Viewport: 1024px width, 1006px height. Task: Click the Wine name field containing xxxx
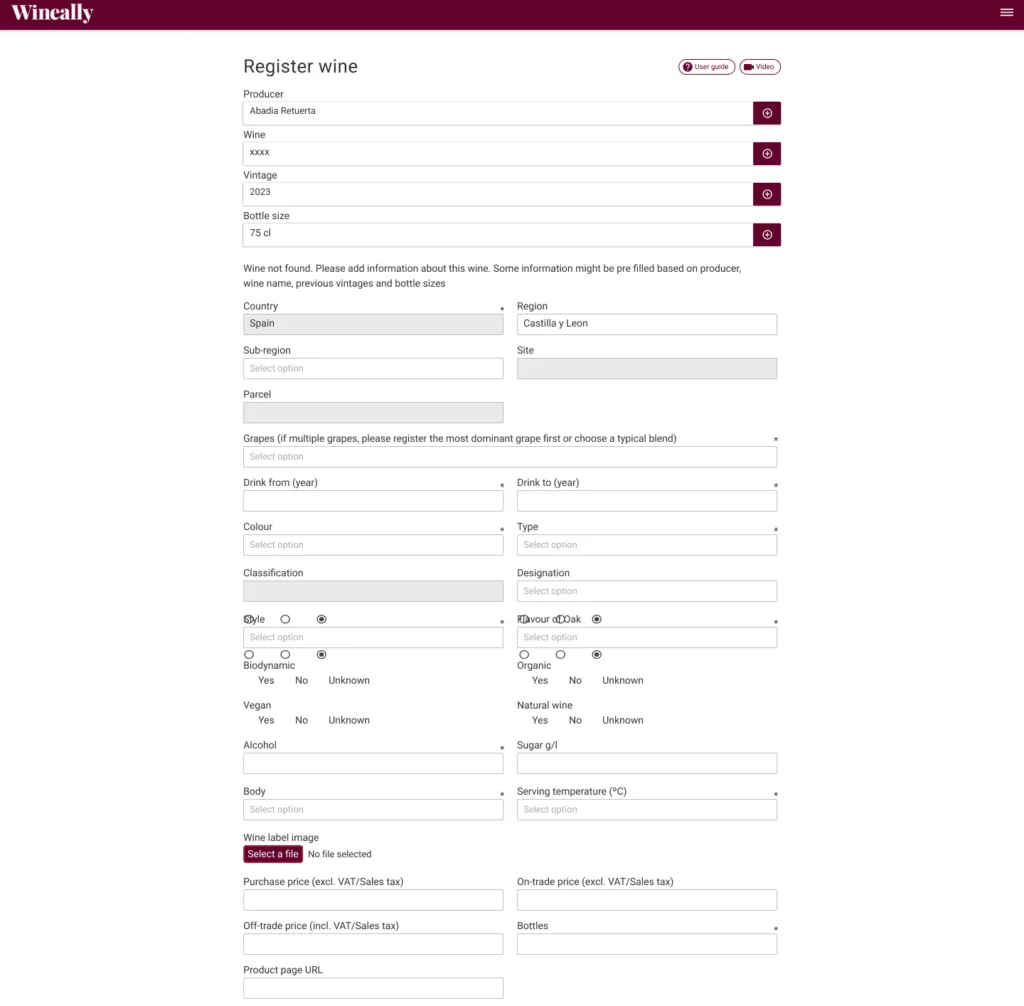pyautogui.click(x=498, y=154)
